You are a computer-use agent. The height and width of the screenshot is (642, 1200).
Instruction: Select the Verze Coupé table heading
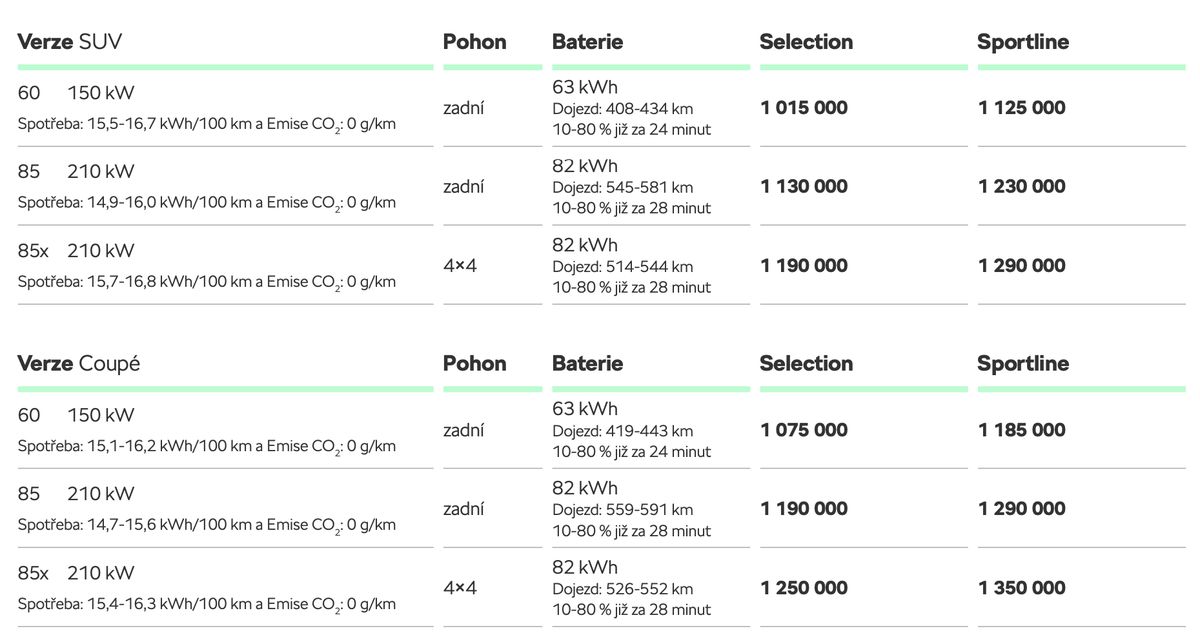pyautogui.click(x=79, y=364)
